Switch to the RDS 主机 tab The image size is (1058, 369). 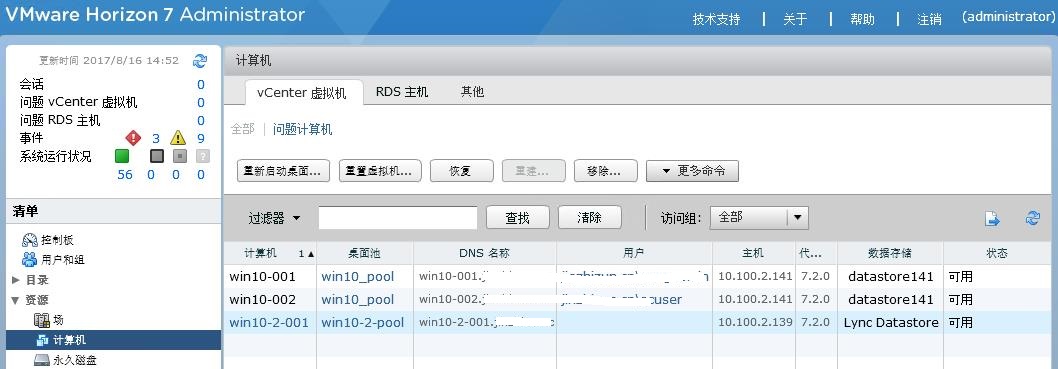[402, 91]
